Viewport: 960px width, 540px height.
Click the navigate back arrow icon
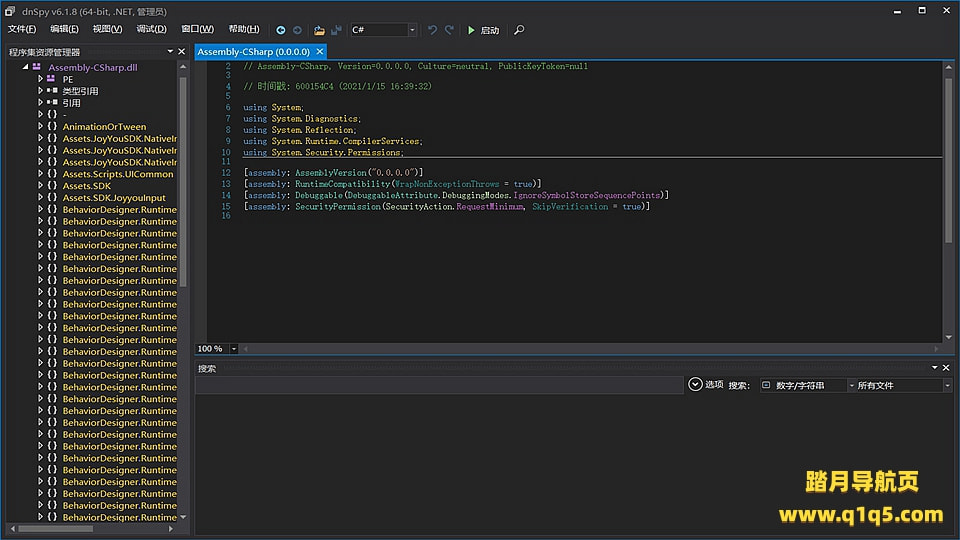click(x=281, y=30)
